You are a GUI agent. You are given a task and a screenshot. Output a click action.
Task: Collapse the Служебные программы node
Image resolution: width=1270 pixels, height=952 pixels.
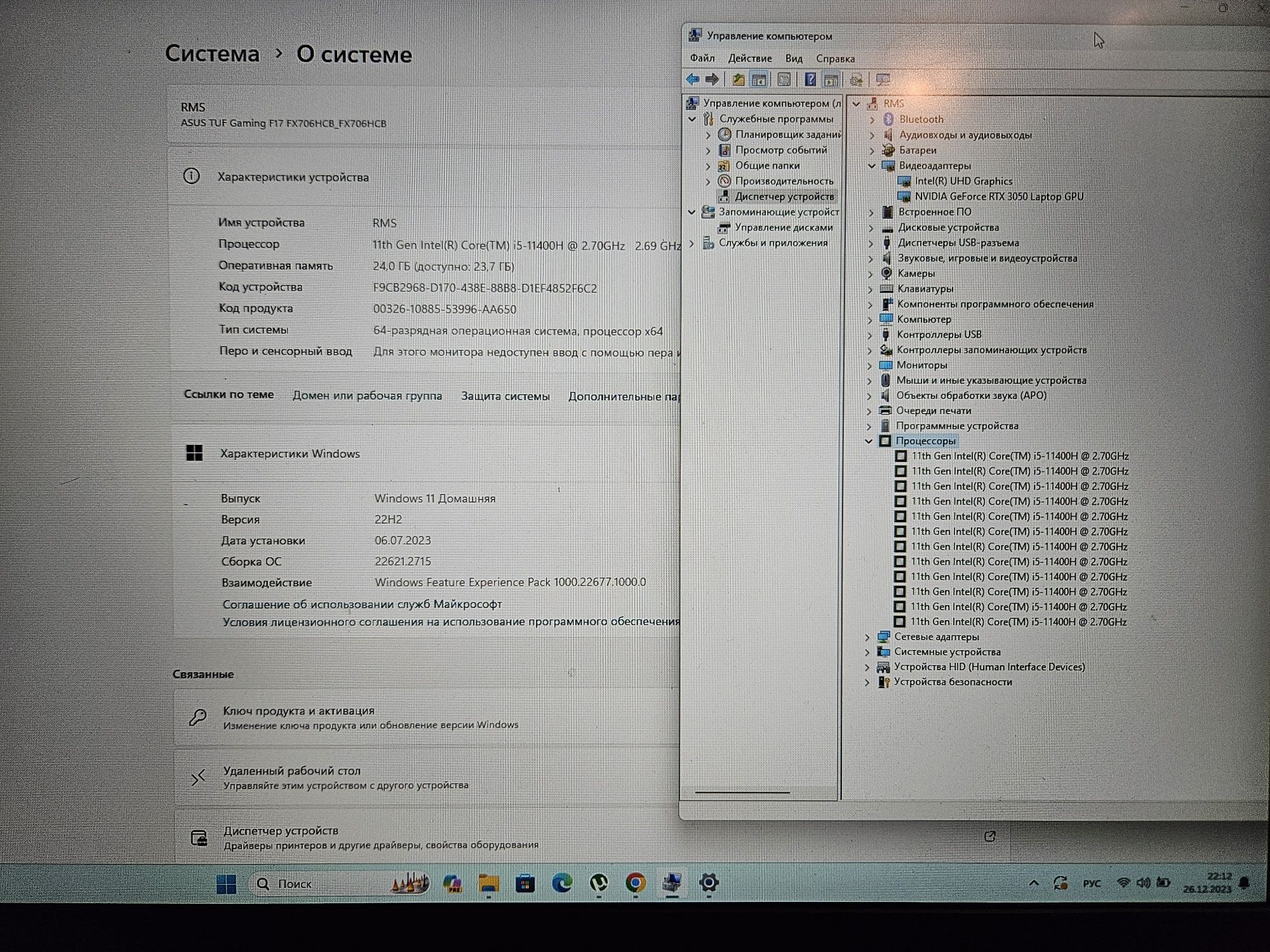tap(693, 119)
